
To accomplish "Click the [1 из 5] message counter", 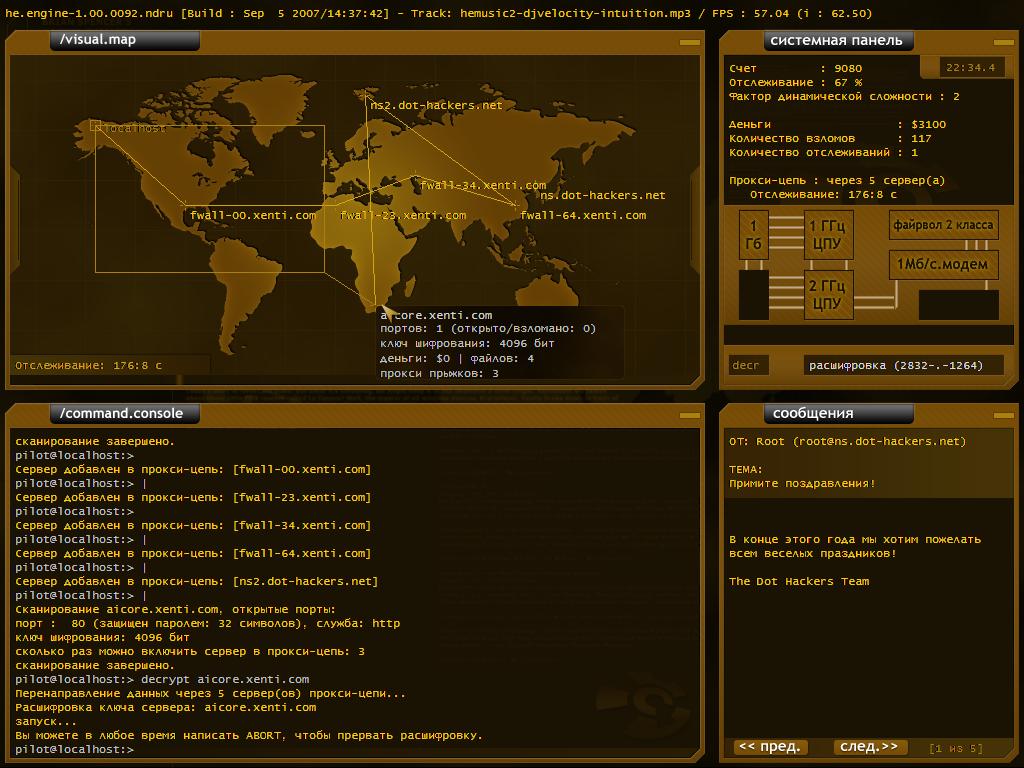I will pos(956,748).
